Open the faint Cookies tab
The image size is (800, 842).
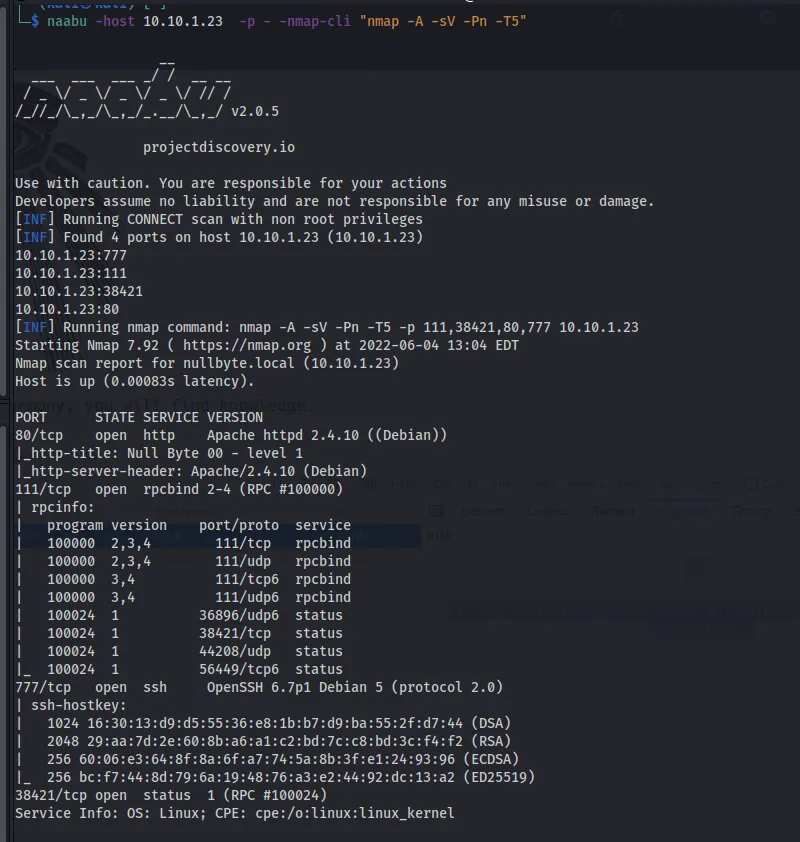546,510
